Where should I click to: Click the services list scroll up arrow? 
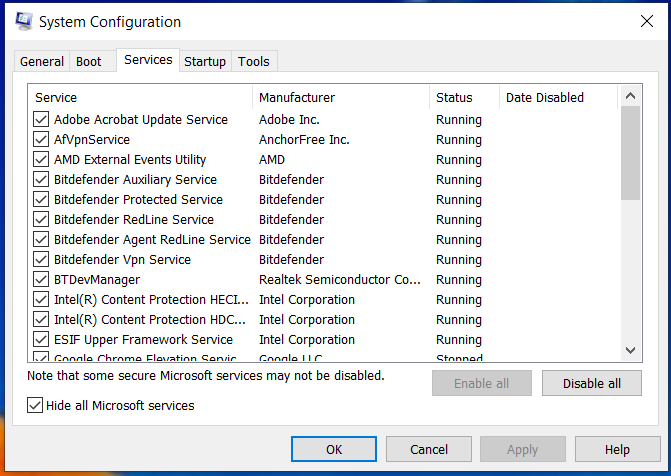(630, 96)
